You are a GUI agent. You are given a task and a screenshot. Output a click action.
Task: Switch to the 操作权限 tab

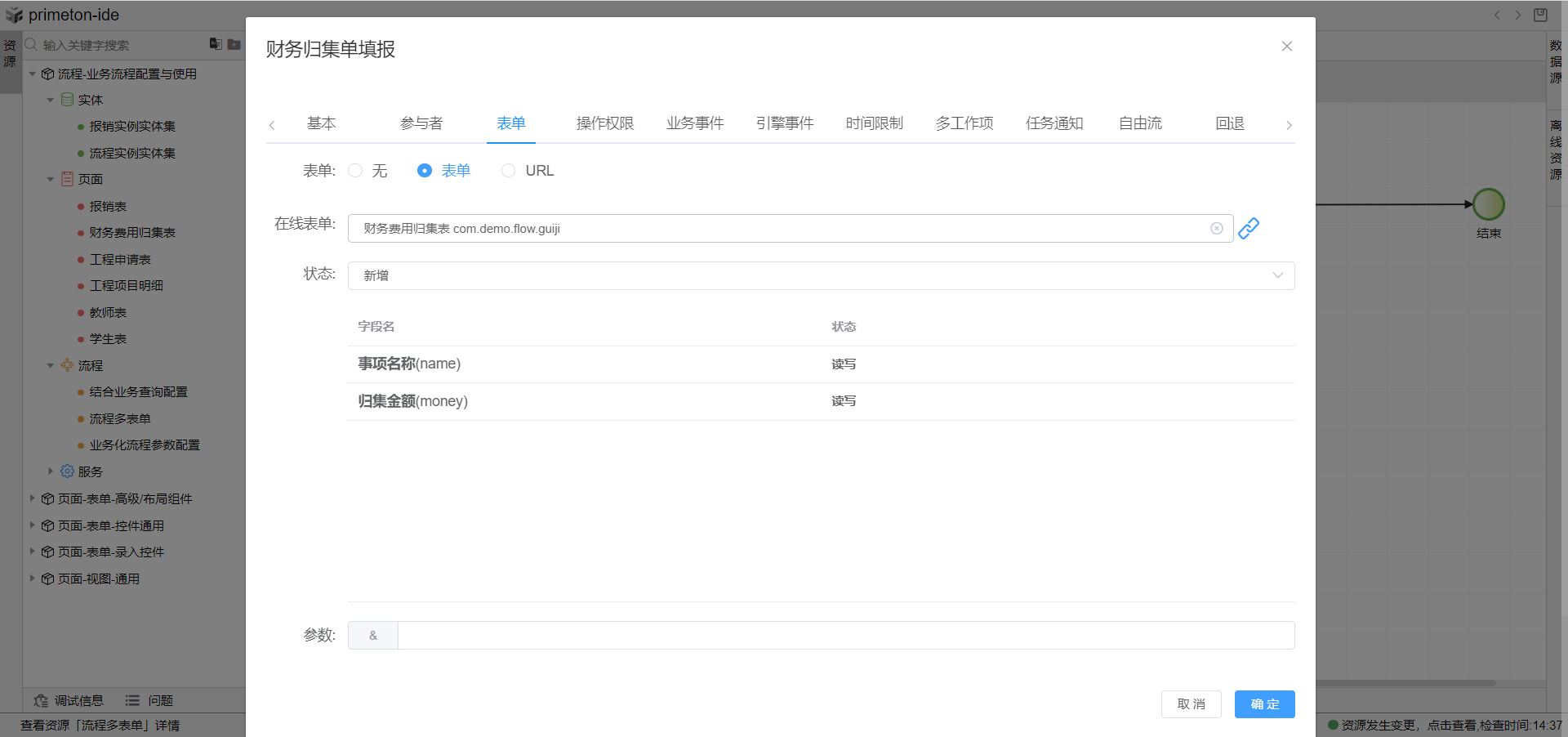click(604, 123)
